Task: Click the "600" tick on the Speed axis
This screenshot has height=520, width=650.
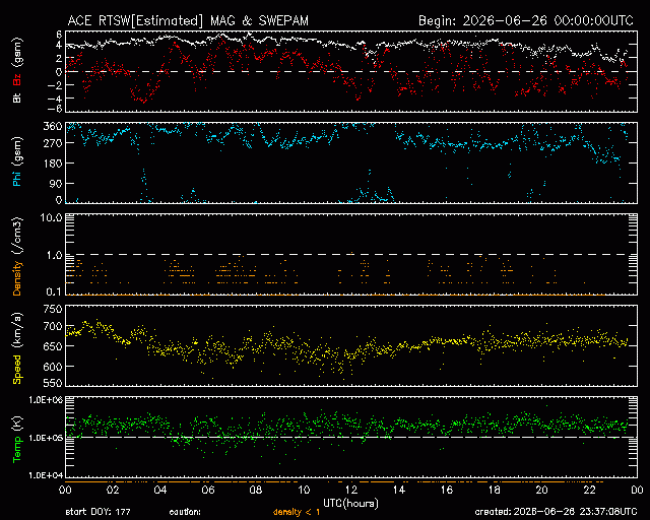Action: tap(53, 366)
